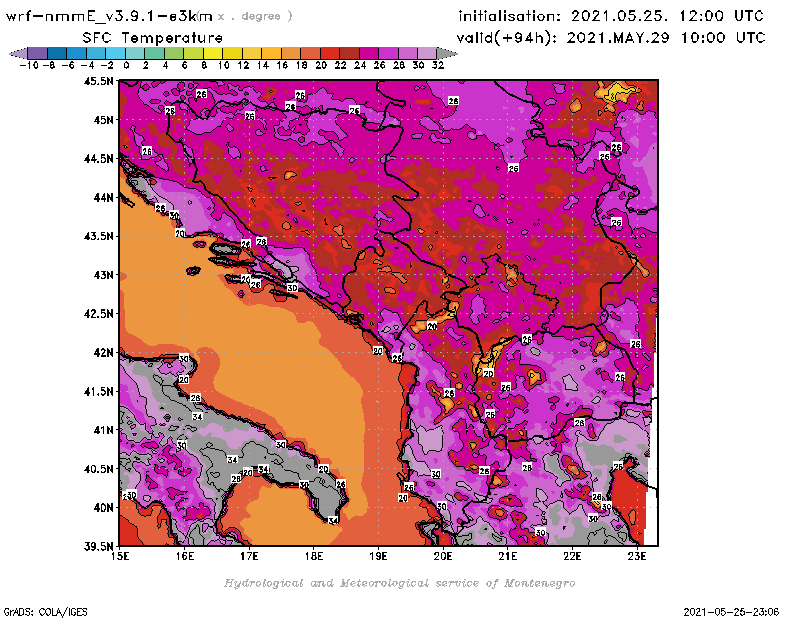Screen dimensions: 800x618
Task: Click the red color bar segment between 20 and 22
Action: pos(329,53)
